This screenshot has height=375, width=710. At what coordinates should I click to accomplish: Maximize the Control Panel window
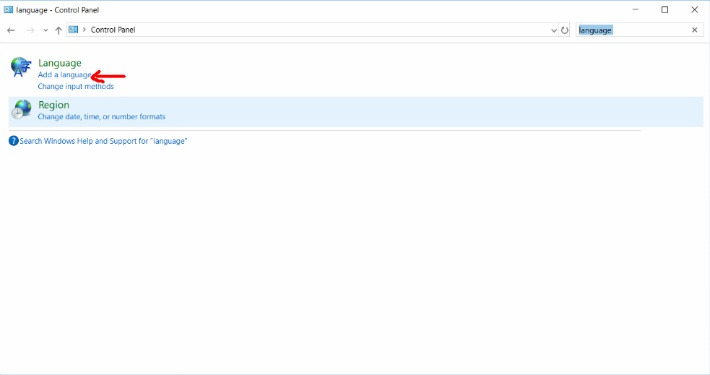pos(664,10)
